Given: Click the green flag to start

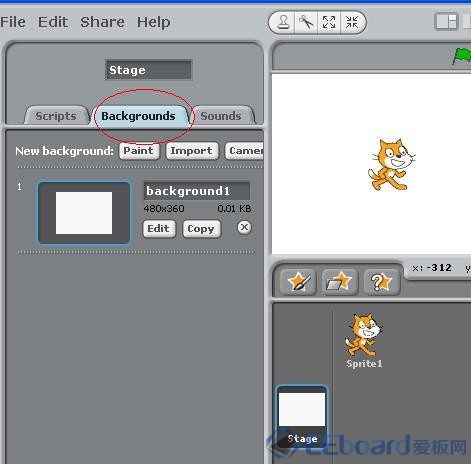Looking at the screenshot, I should click(462, 56).
